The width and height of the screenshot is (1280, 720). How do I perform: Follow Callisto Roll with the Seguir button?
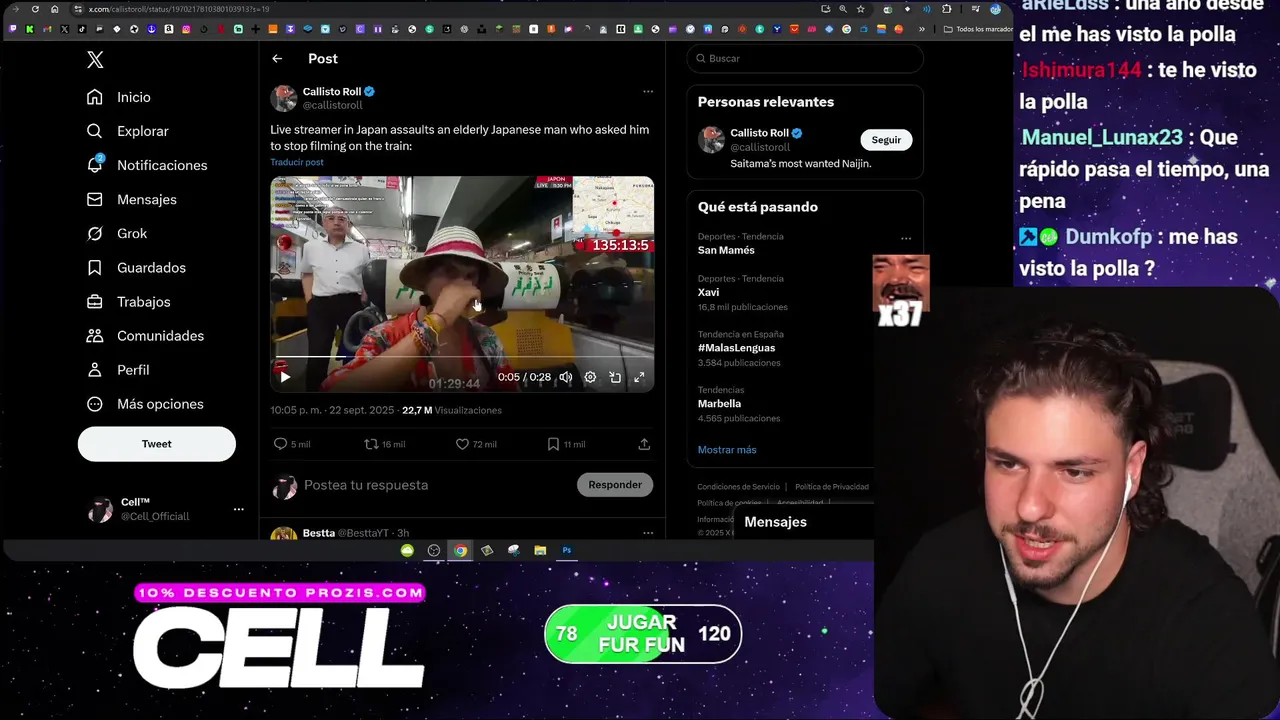point(886,140)
